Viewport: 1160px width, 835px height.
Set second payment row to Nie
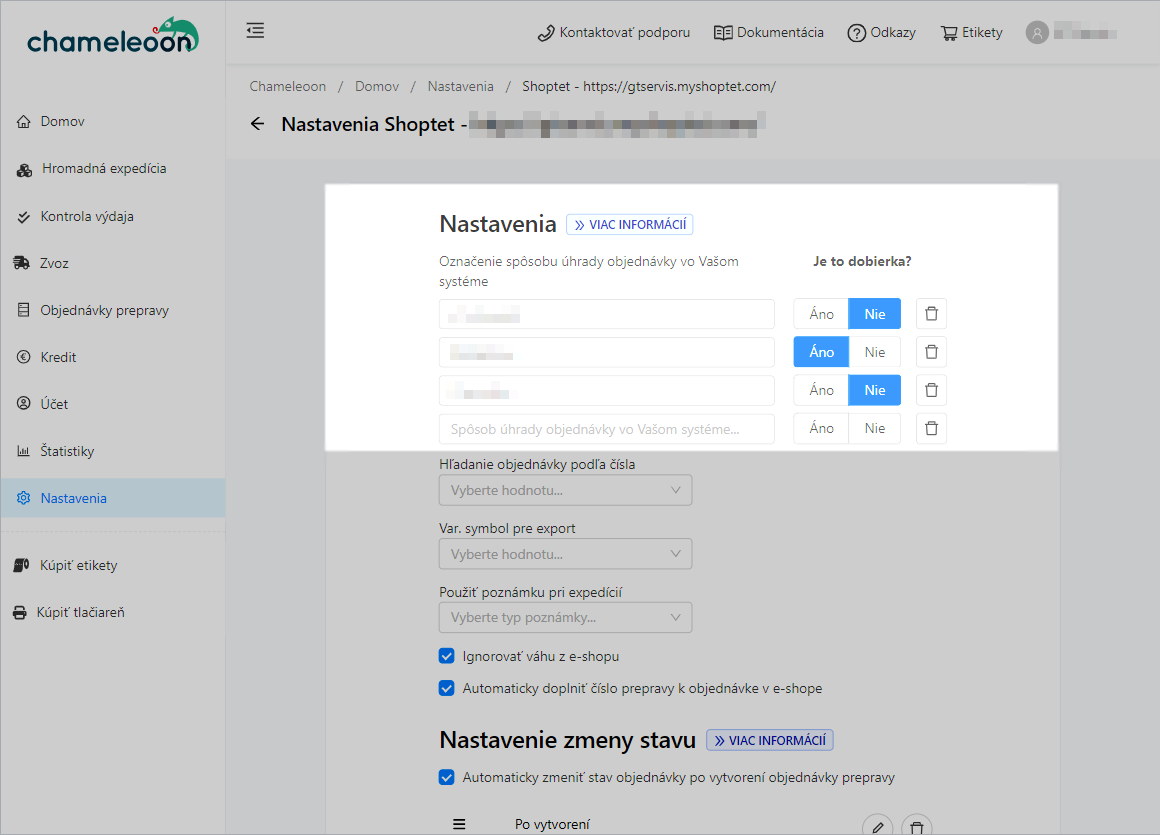[875, 352]
